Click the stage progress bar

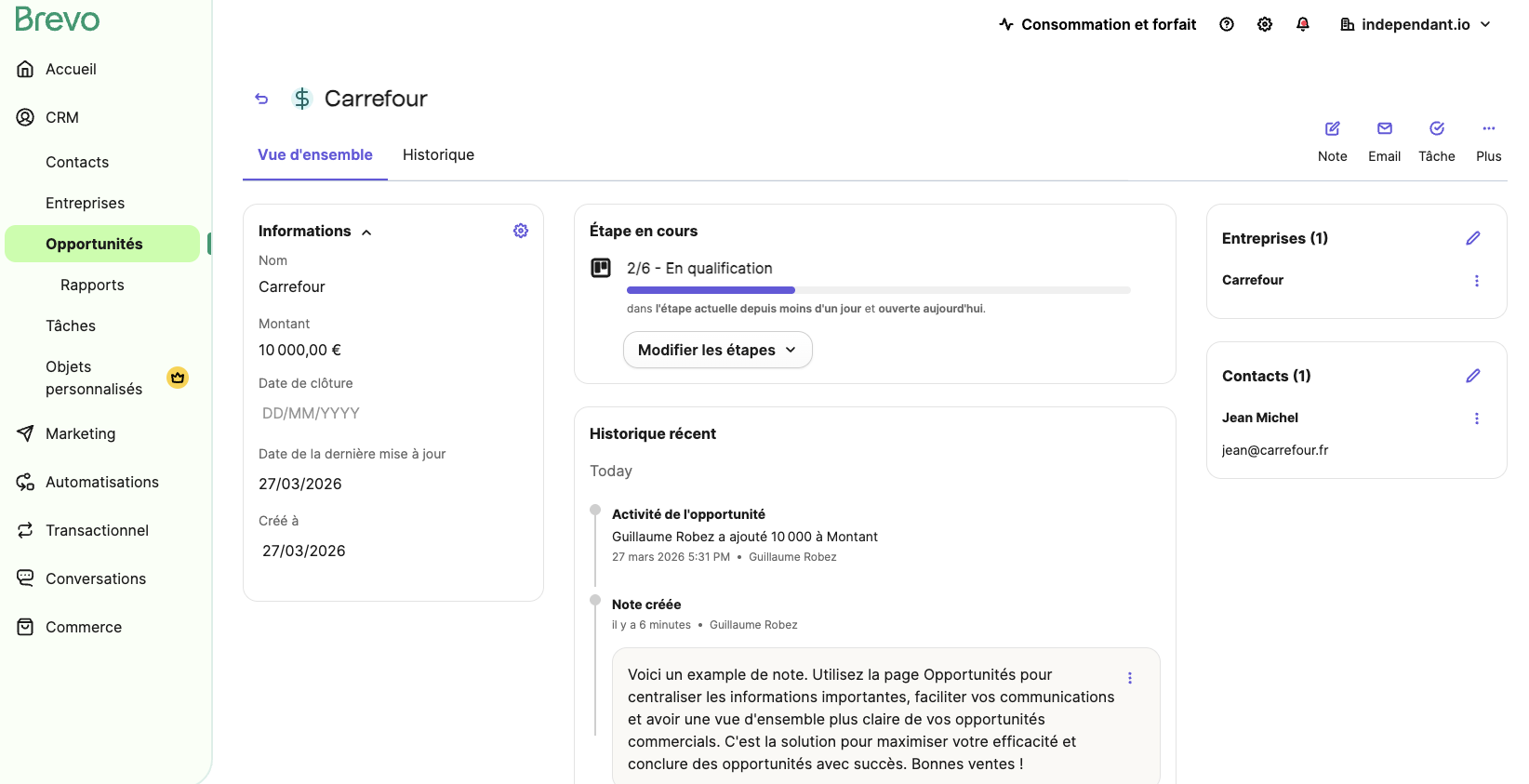(879, 290)
